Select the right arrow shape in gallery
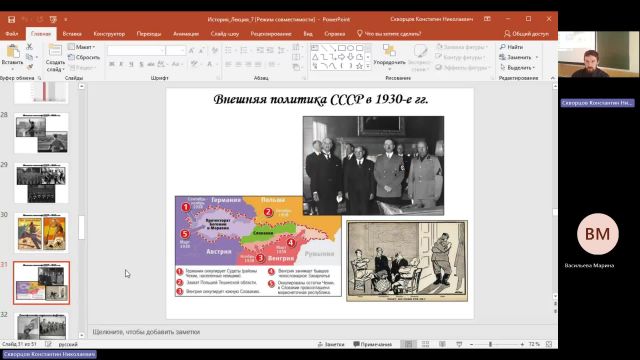640x360 pixels. (342, 57)
